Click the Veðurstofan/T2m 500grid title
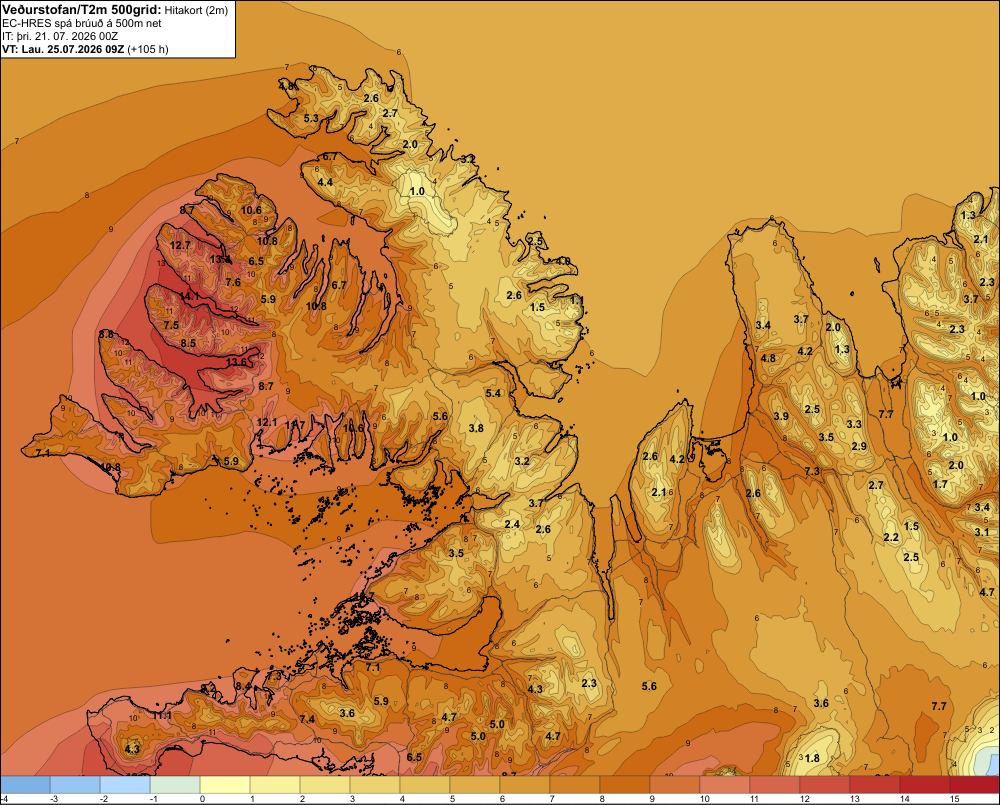Viewport: 1000px width, 805px height. click(82, 10)
